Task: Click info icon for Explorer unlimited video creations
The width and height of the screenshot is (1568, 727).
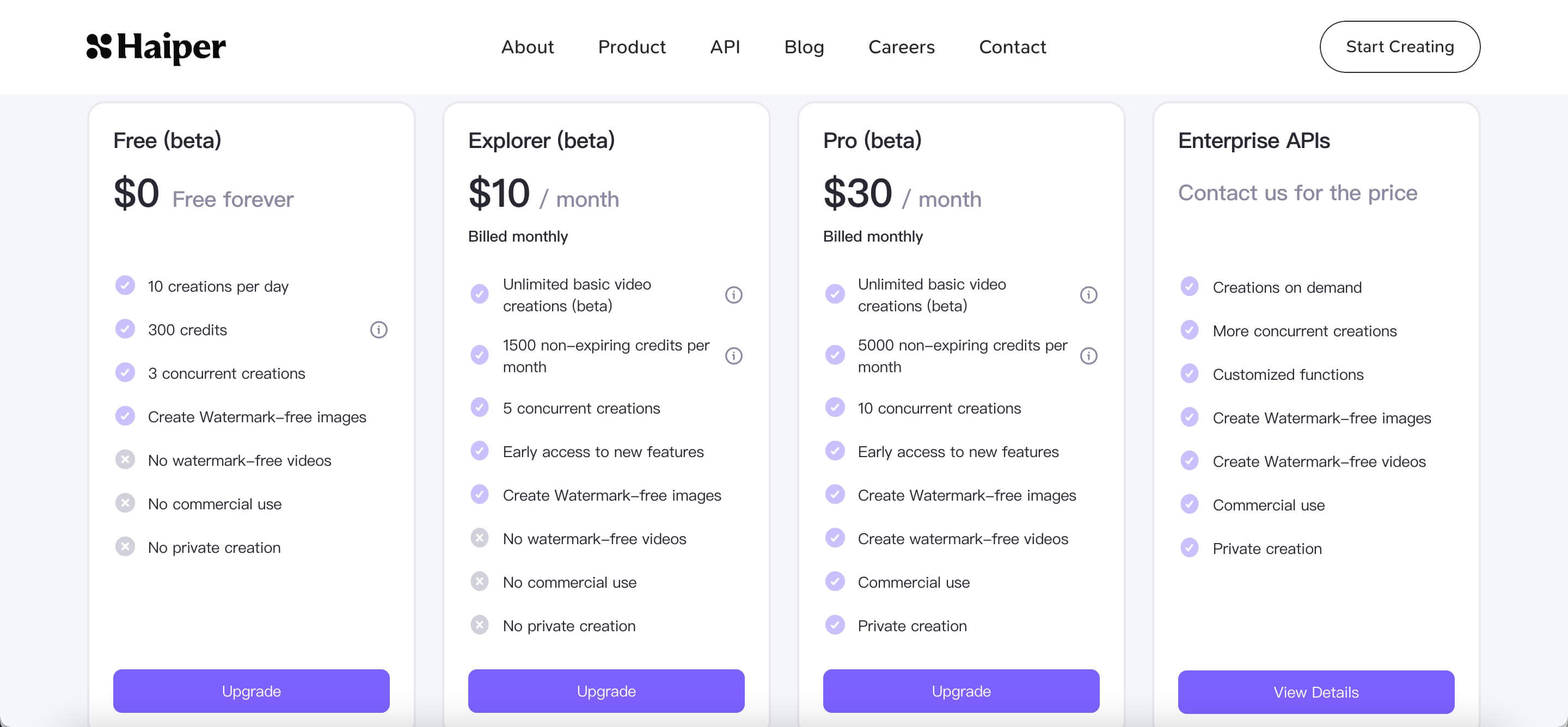Action: pyautogui.click(x=733, y=295)
